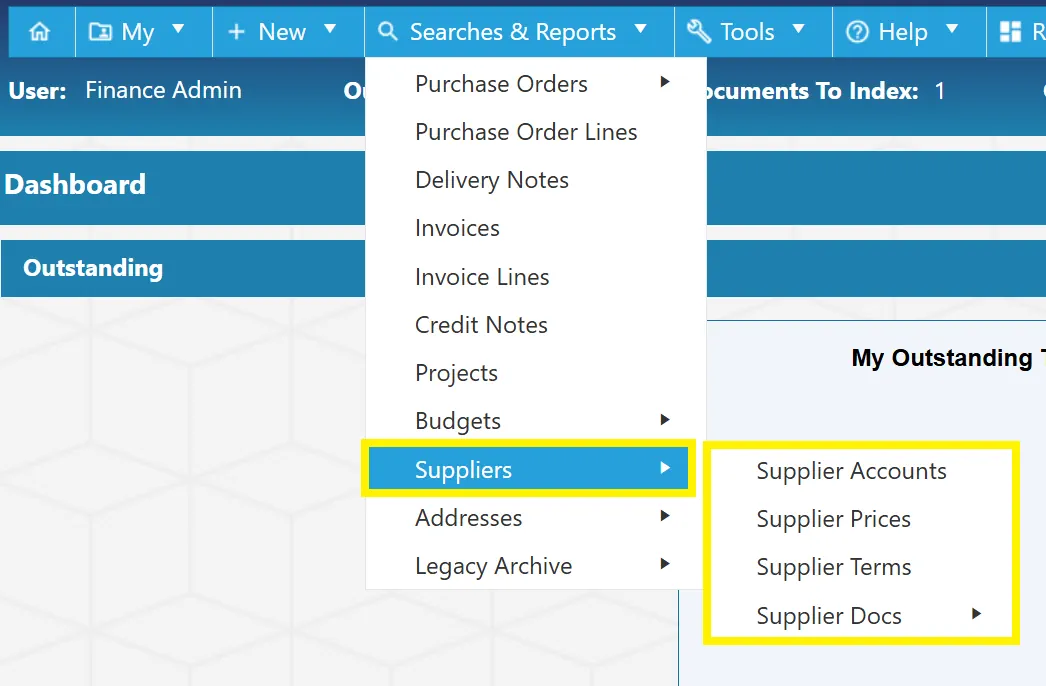Viewport: 1046px width, 686px height.
Task: Click the Dashboard heading
Action: pos(75,185)
